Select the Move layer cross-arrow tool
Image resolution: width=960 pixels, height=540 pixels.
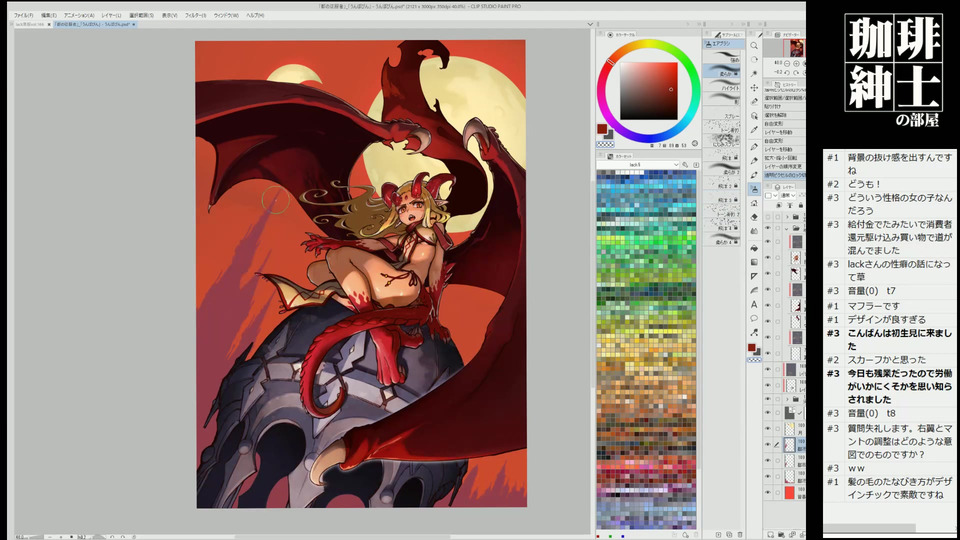coord(754,88)
